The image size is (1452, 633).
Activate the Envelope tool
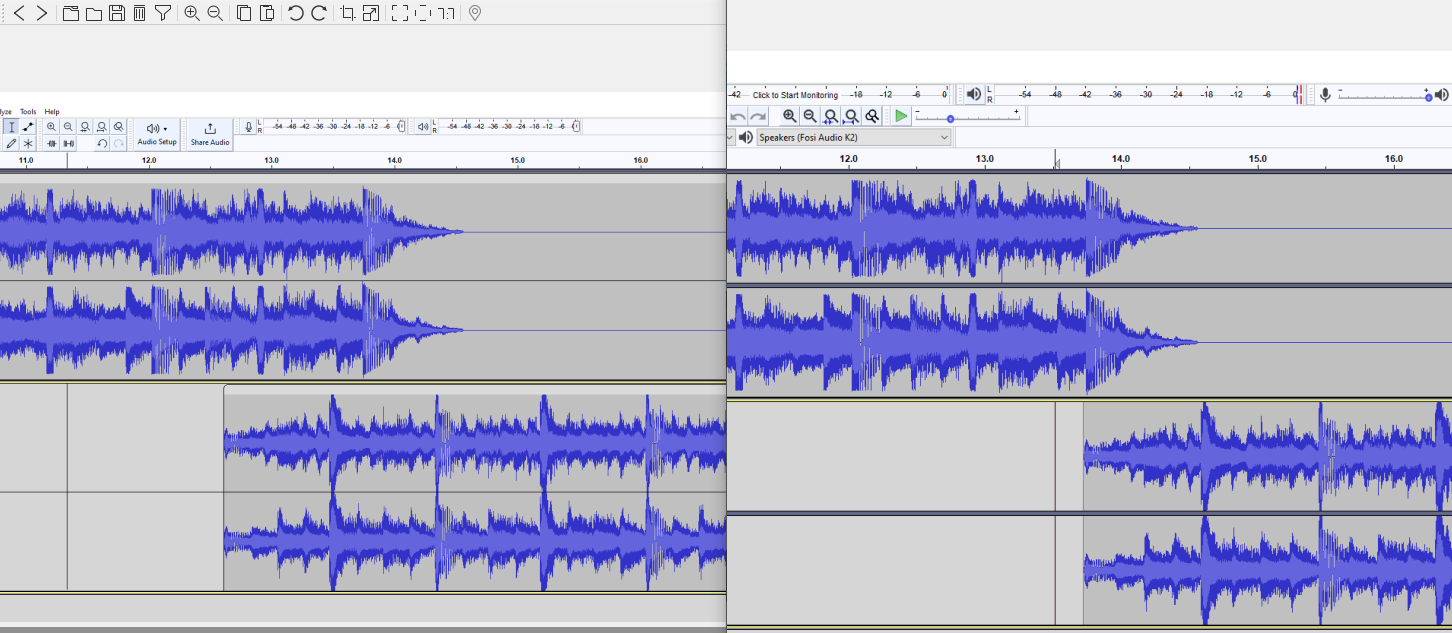tap(28, 127)
